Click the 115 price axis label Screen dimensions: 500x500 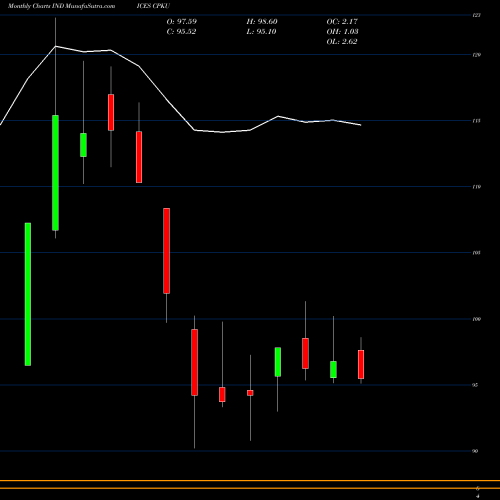point(477,121)
